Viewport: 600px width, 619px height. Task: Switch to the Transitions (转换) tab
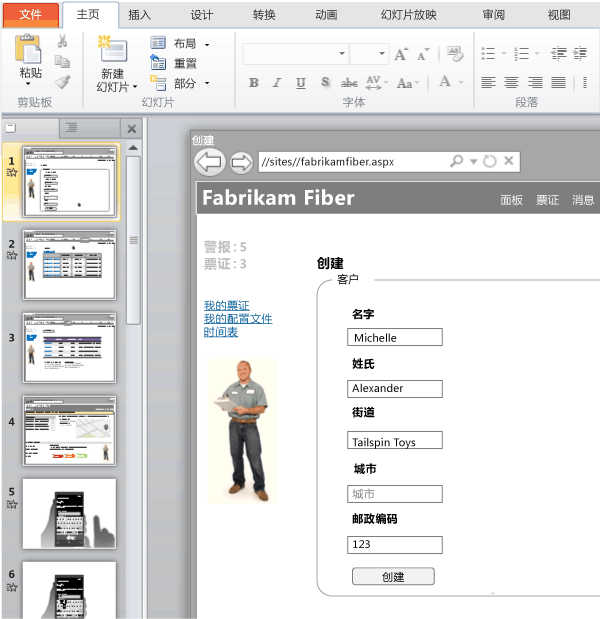tap(264, 15)
